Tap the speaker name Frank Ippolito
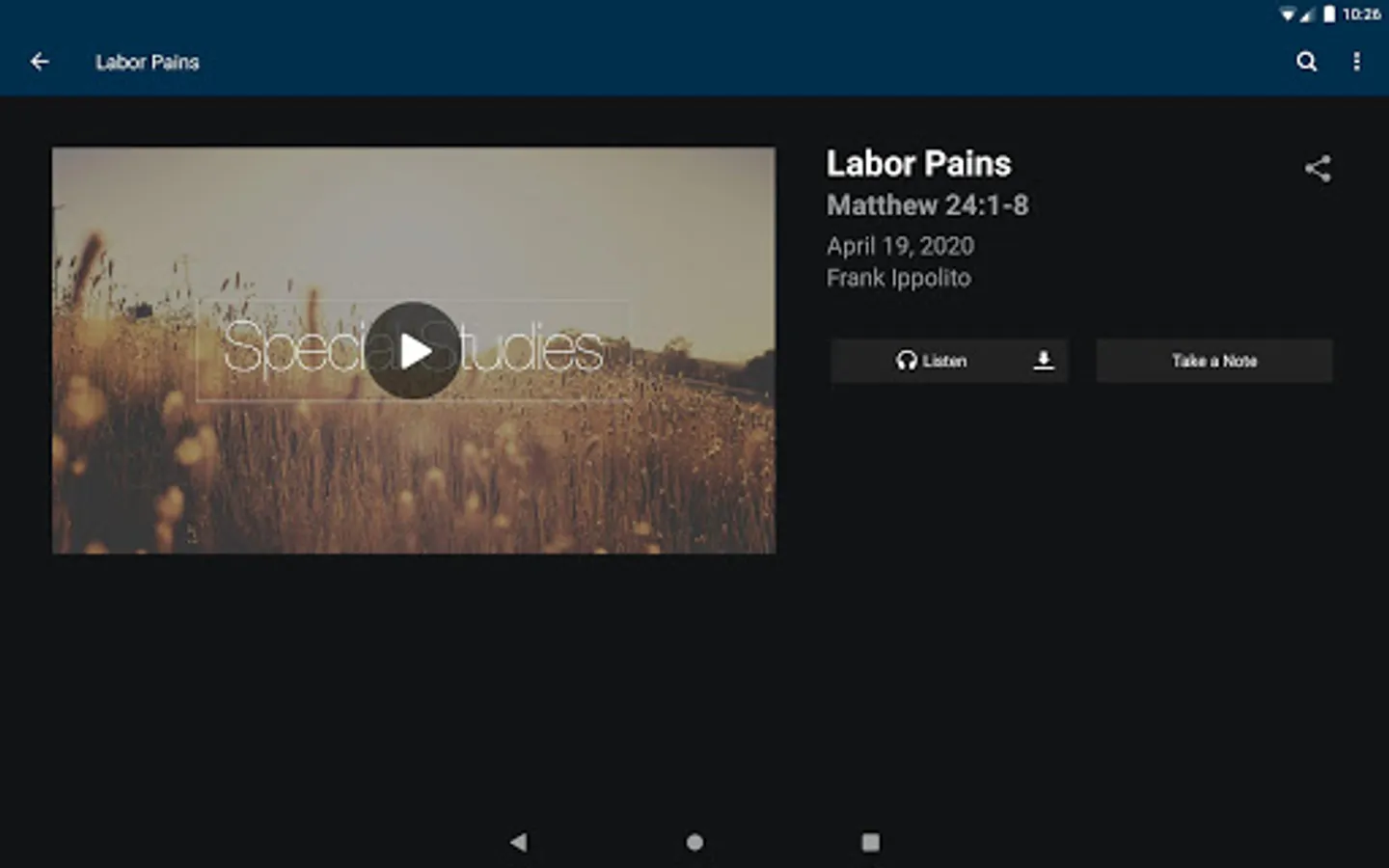 click(x=898, y=278)
